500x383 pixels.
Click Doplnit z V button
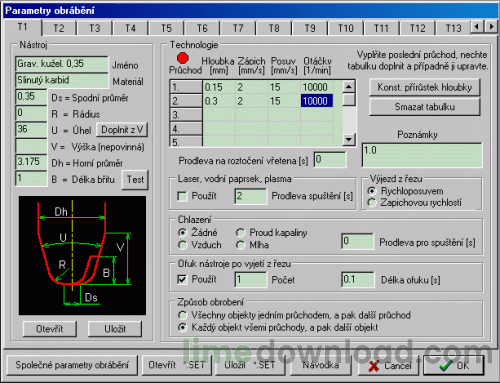(x=122, y=130)
